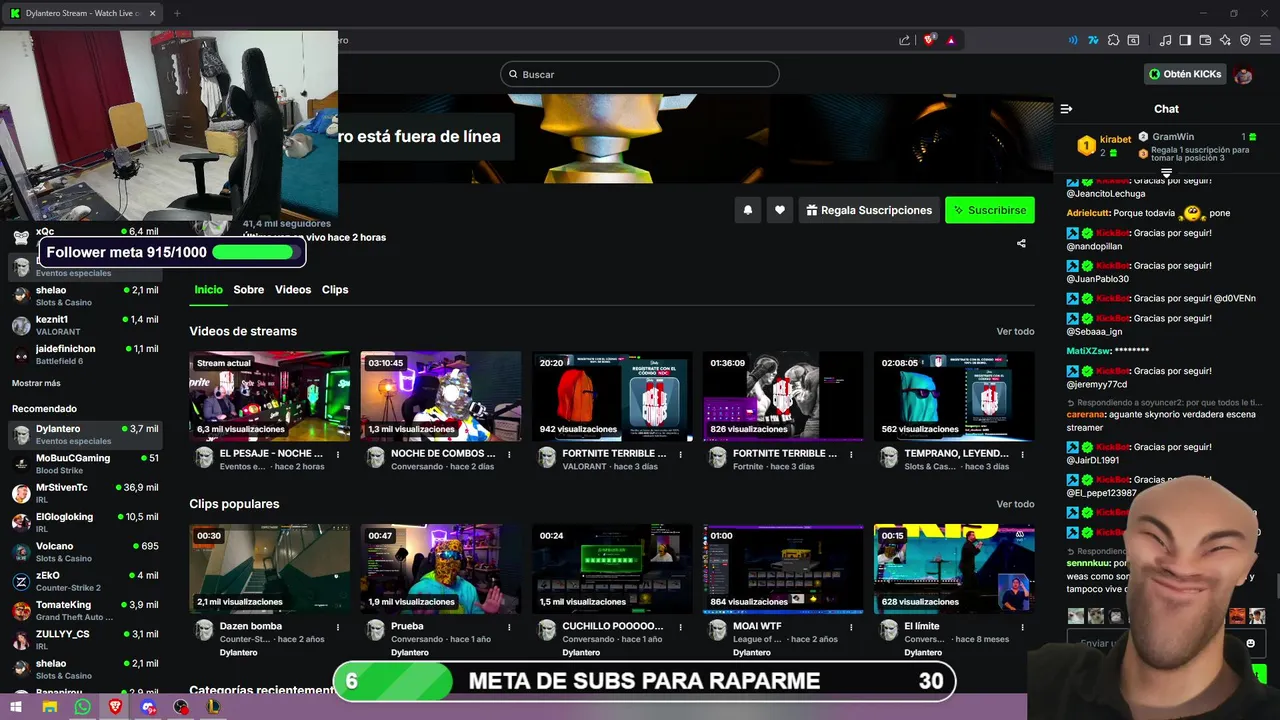Open the 03:10:45 Noche de Combos video
Viewport: 1280px width, 720px height.
tap(441, 396)
